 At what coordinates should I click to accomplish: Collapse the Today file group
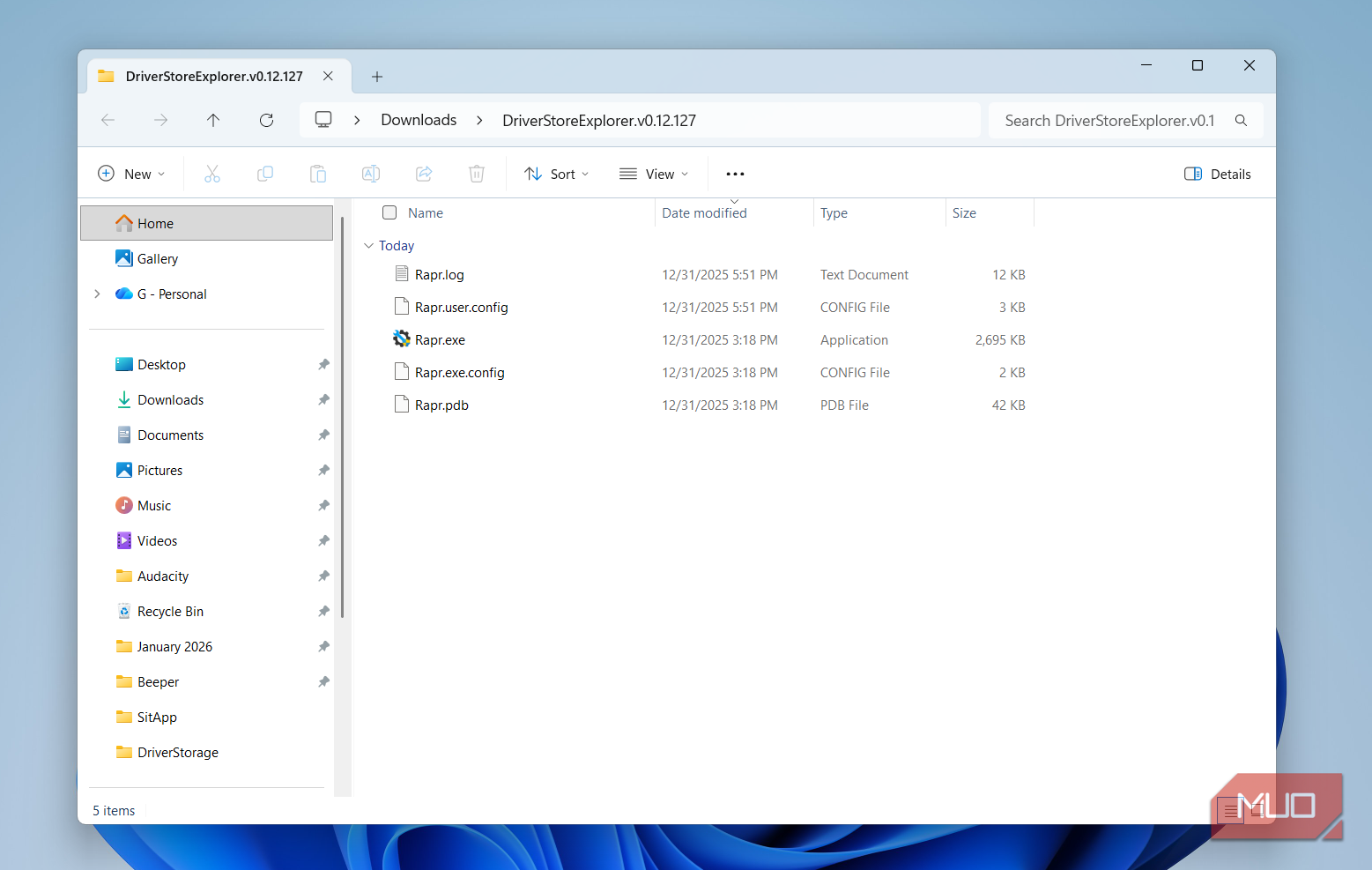(368, 246)
